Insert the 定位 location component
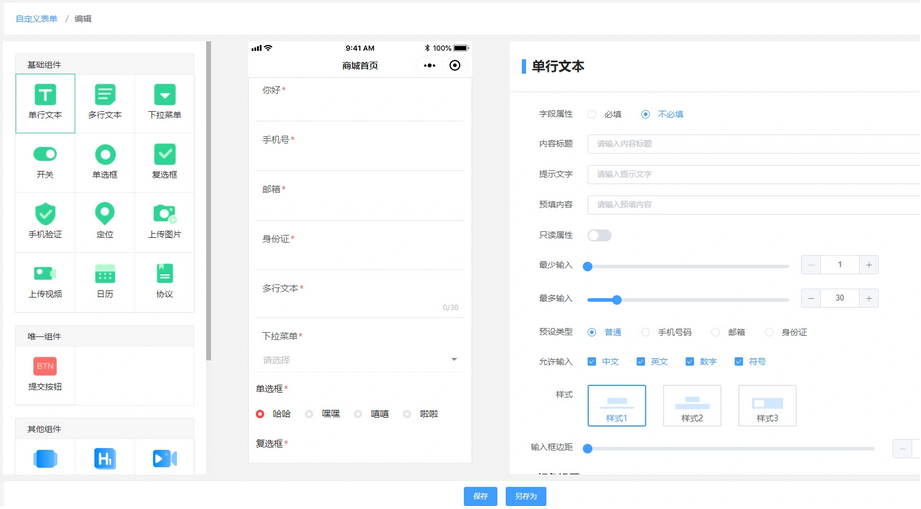 point(105,214)
